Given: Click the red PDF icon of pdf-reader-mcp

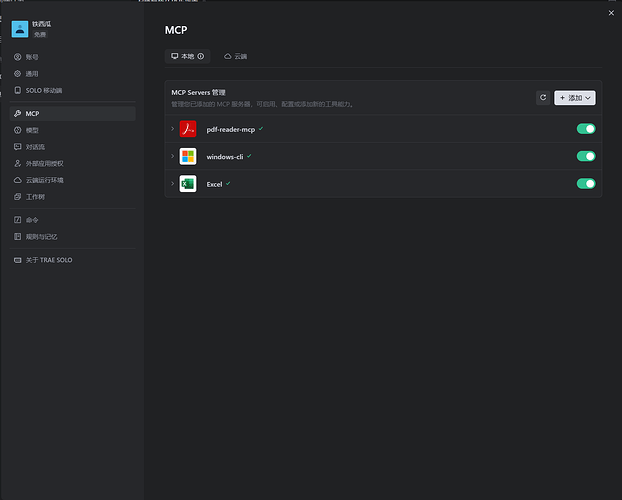Looking at the screenshot, I should 188,129.
